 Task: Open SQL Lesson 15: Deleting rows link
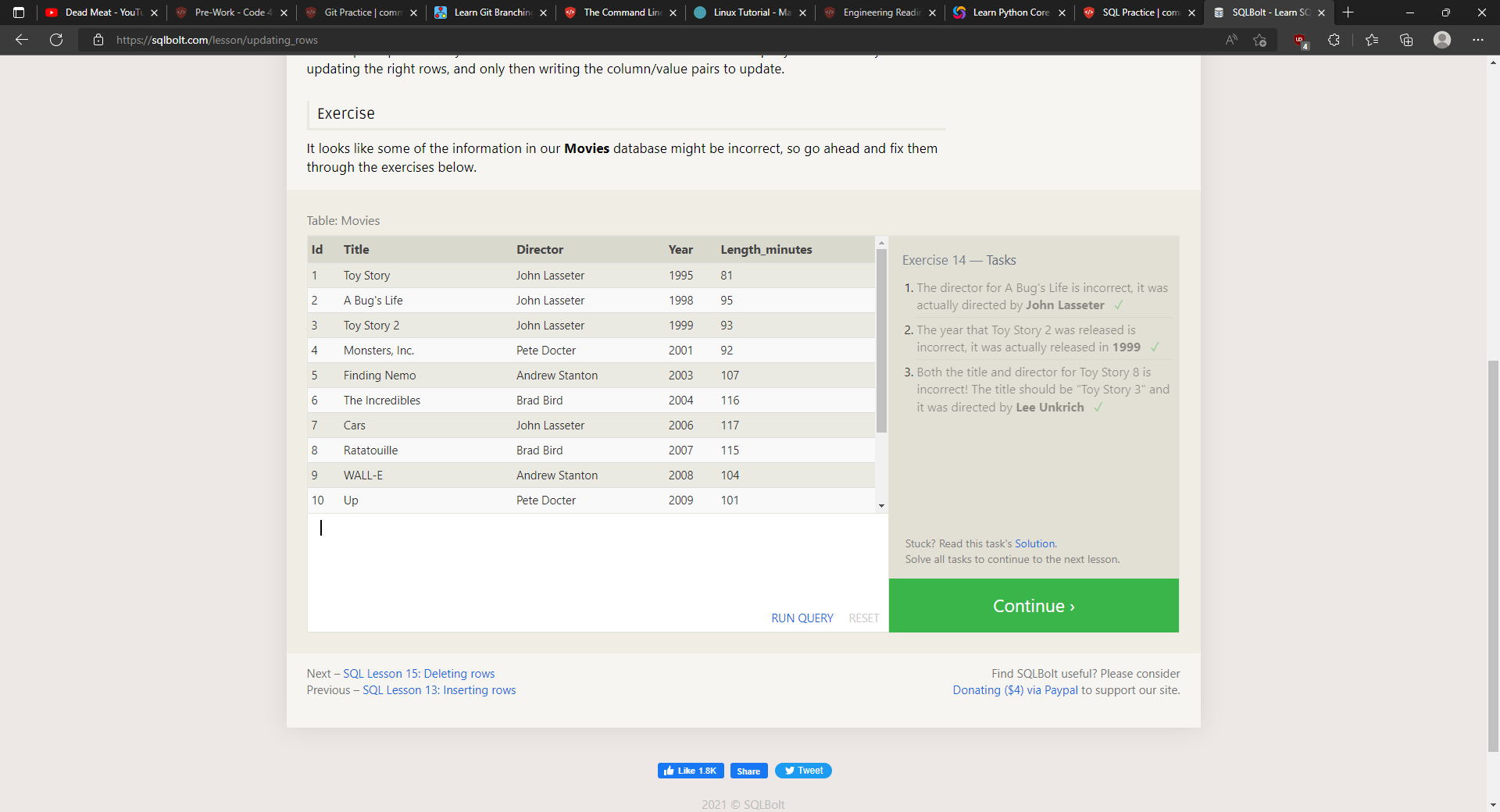pyautogui.click(x=419, y=674)
